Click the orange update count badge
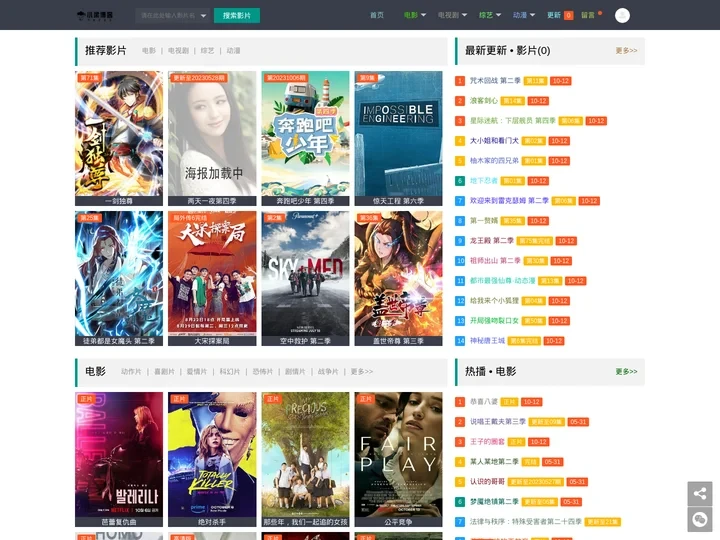This screenshot has width=720, height=540. tap(568, 15)
